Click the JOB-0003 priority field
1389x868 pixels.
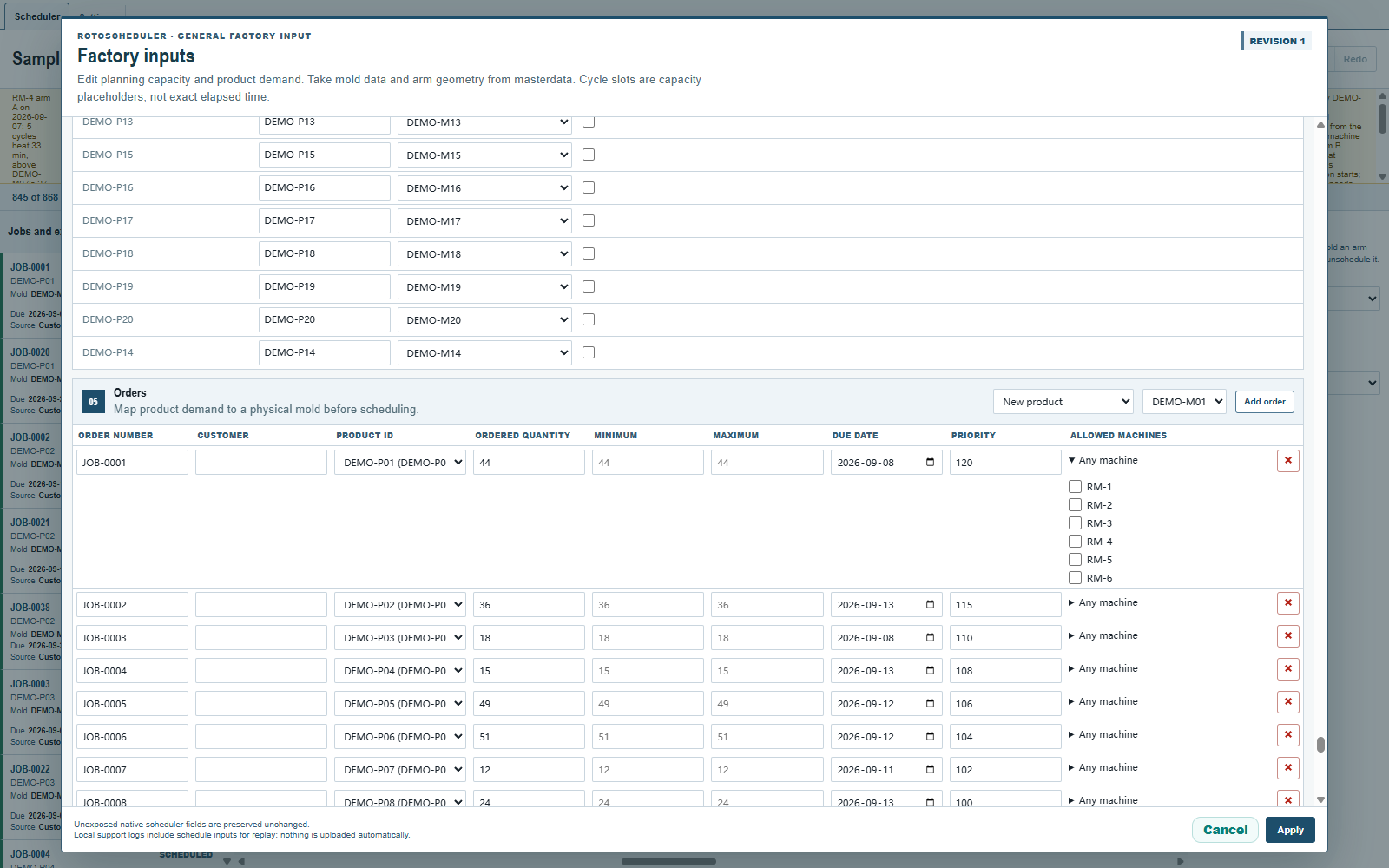pyautogui.click(x=1005, y=638)
